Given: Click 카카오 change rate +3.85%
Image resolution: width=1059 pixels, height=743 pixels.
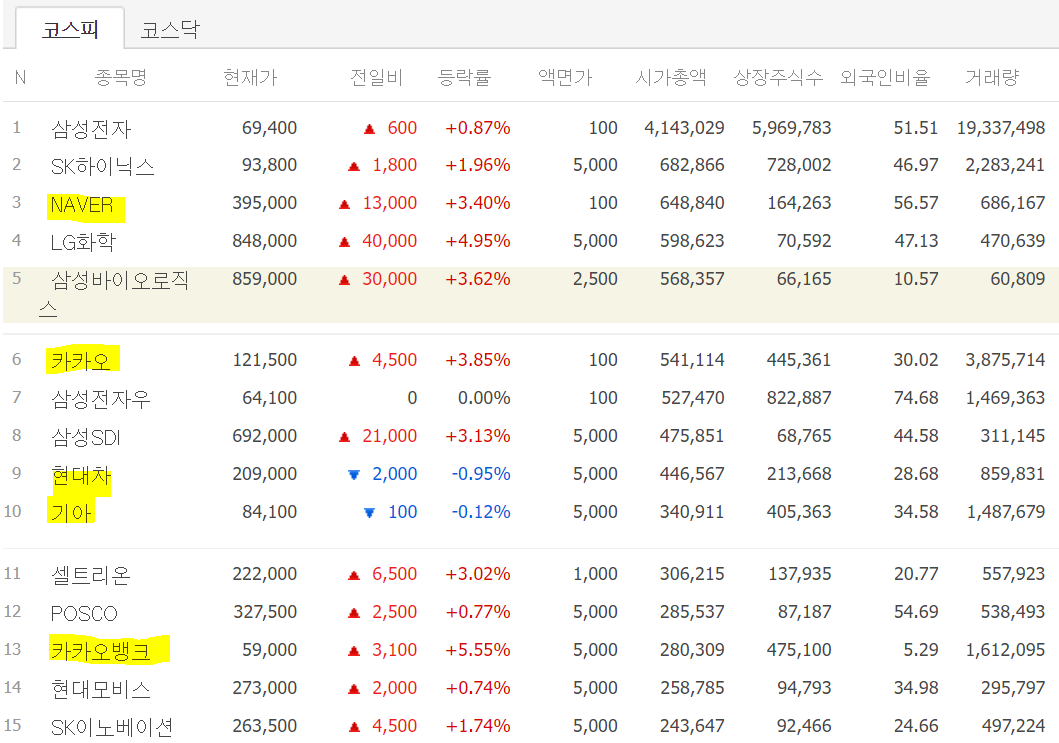Looking at the screenshot, I should pyautogui.click(x=477, y=359).
